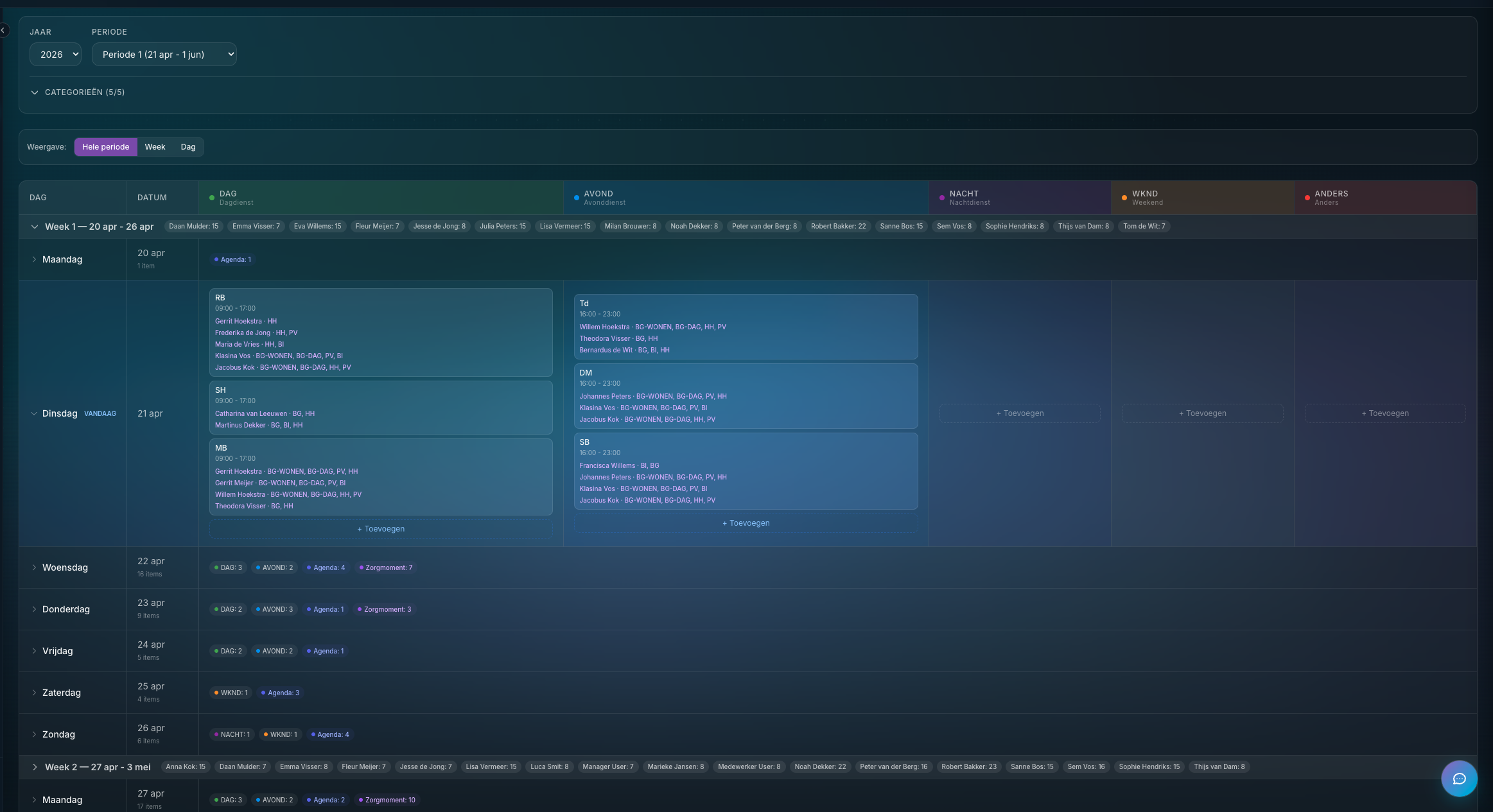Click the Agenda: 4 badge on Zondag
Viewport: 1493px width, 812px height.
[x=330, y=734]
